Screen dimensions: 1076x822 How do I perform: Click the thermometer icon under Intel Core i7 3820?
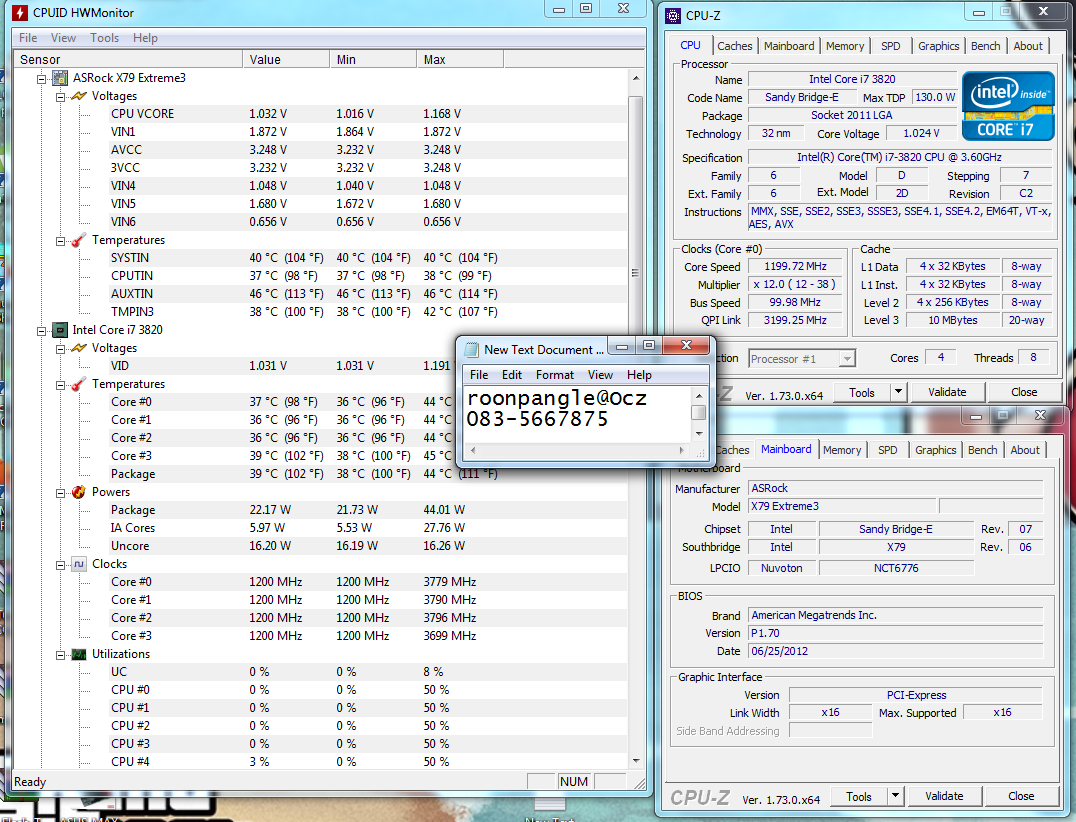pyautogui.click(x=78, y=384)
